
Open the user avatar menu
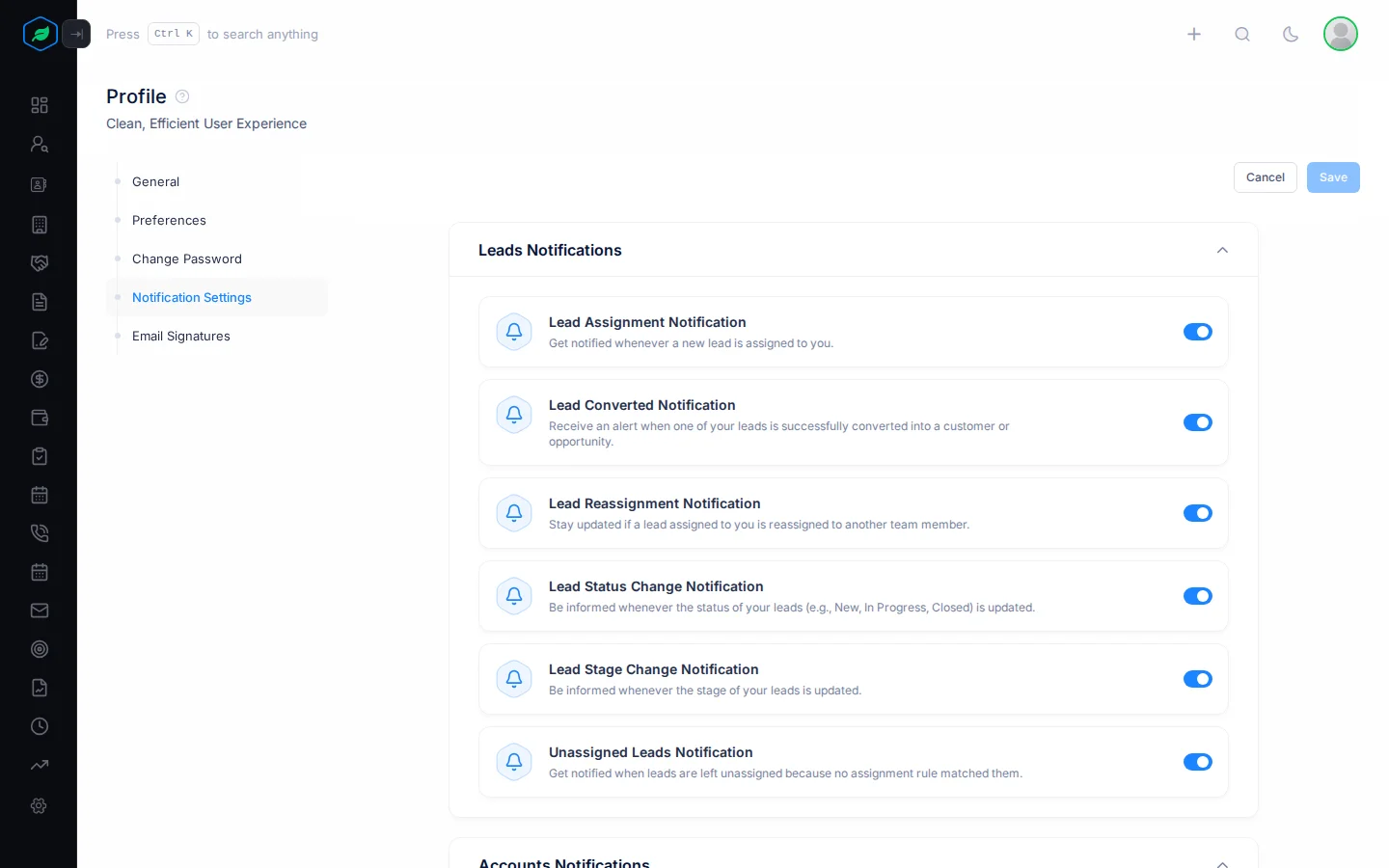1341,34
